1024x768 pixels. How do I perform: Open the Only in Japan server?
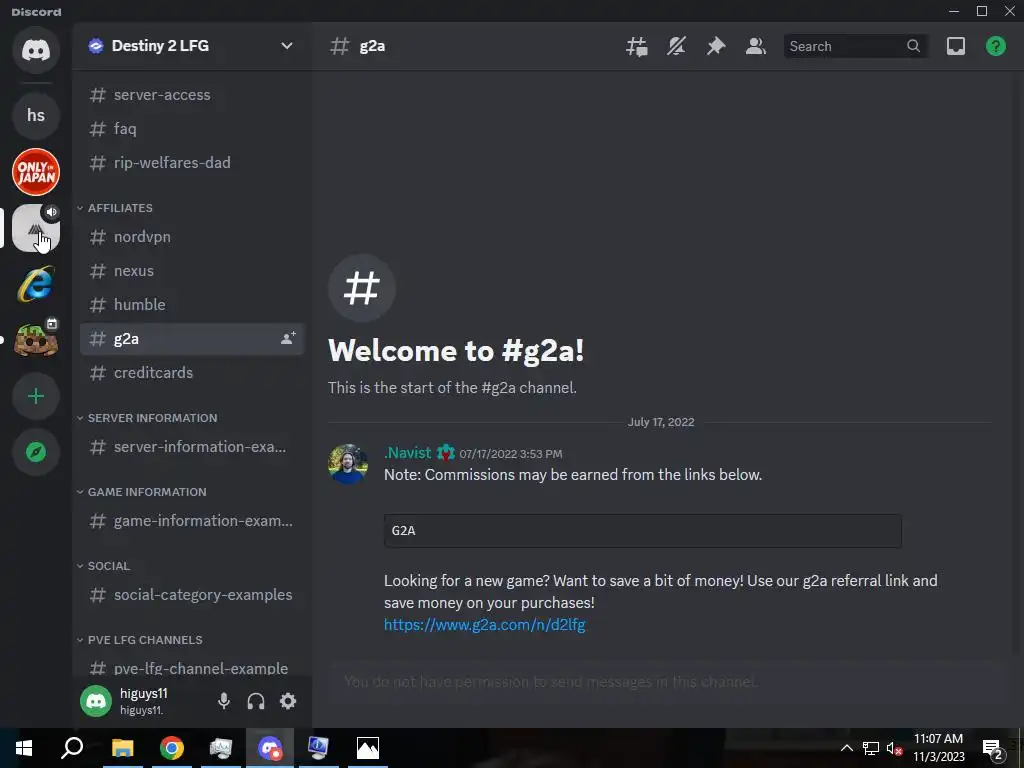pyautogui.click(x=36, y=172)
